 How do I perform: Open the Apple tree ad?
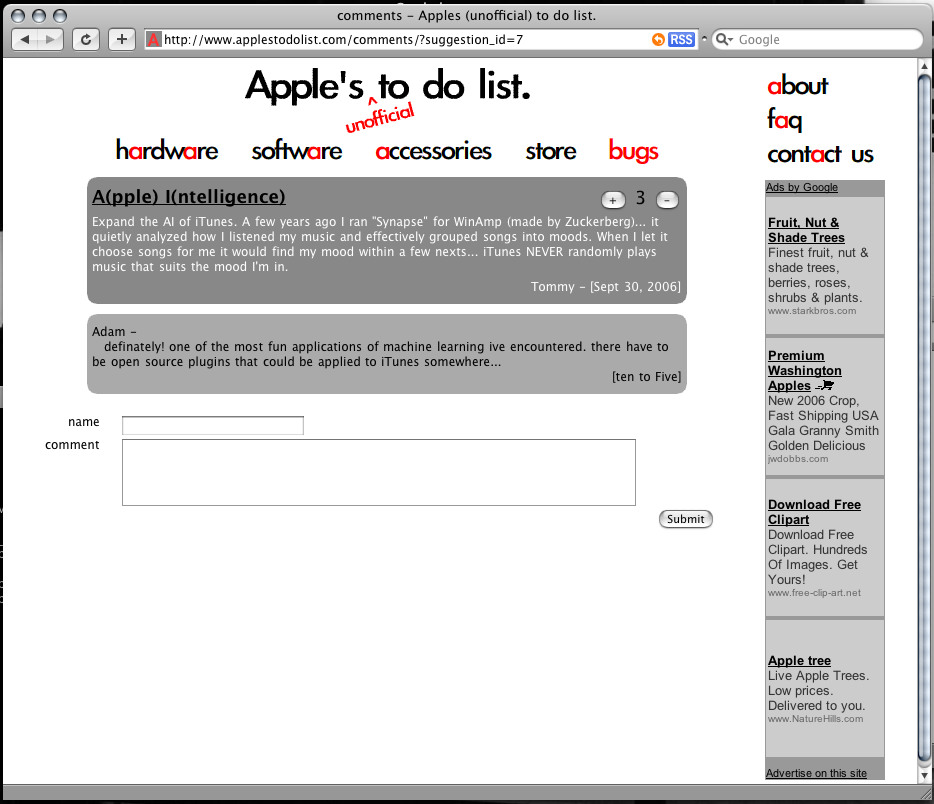[799, 660]
